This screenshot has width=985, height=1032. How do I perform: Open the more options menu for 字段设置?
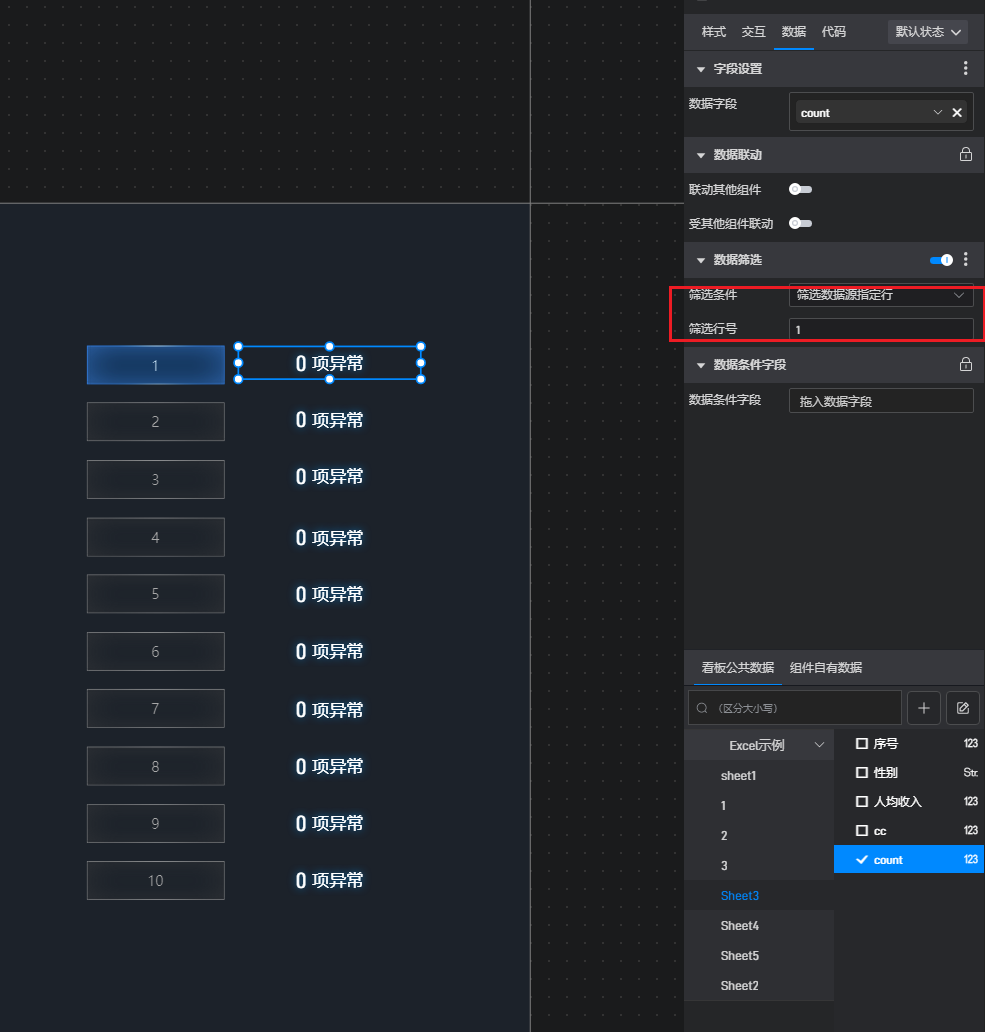tap(965, 69)
